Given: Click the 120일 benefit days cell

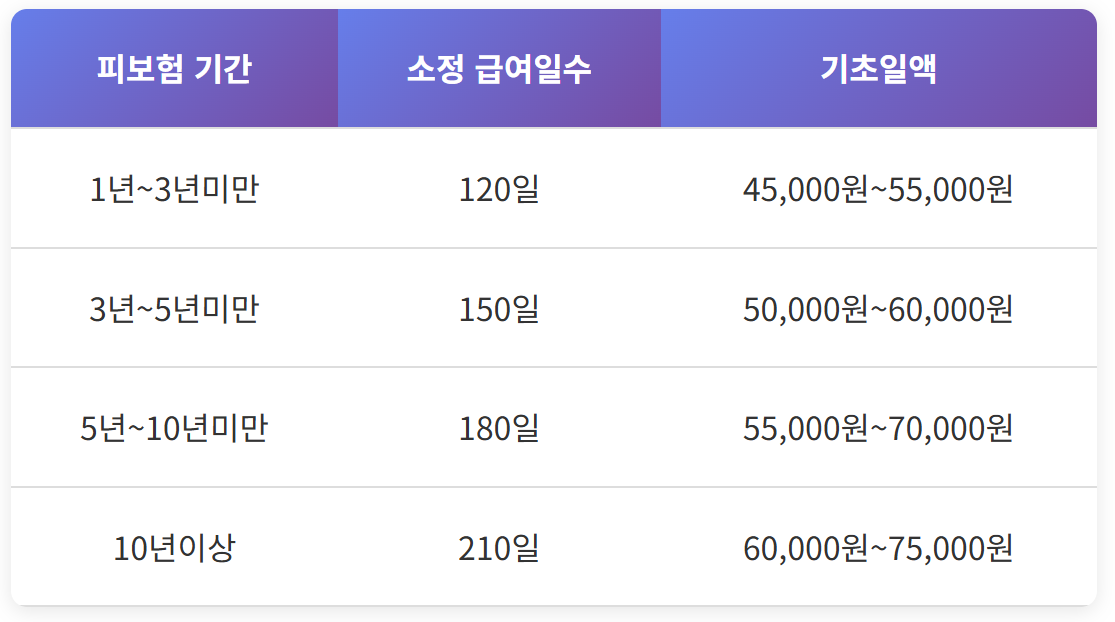Looking at the screenshot, I should 499,189.
